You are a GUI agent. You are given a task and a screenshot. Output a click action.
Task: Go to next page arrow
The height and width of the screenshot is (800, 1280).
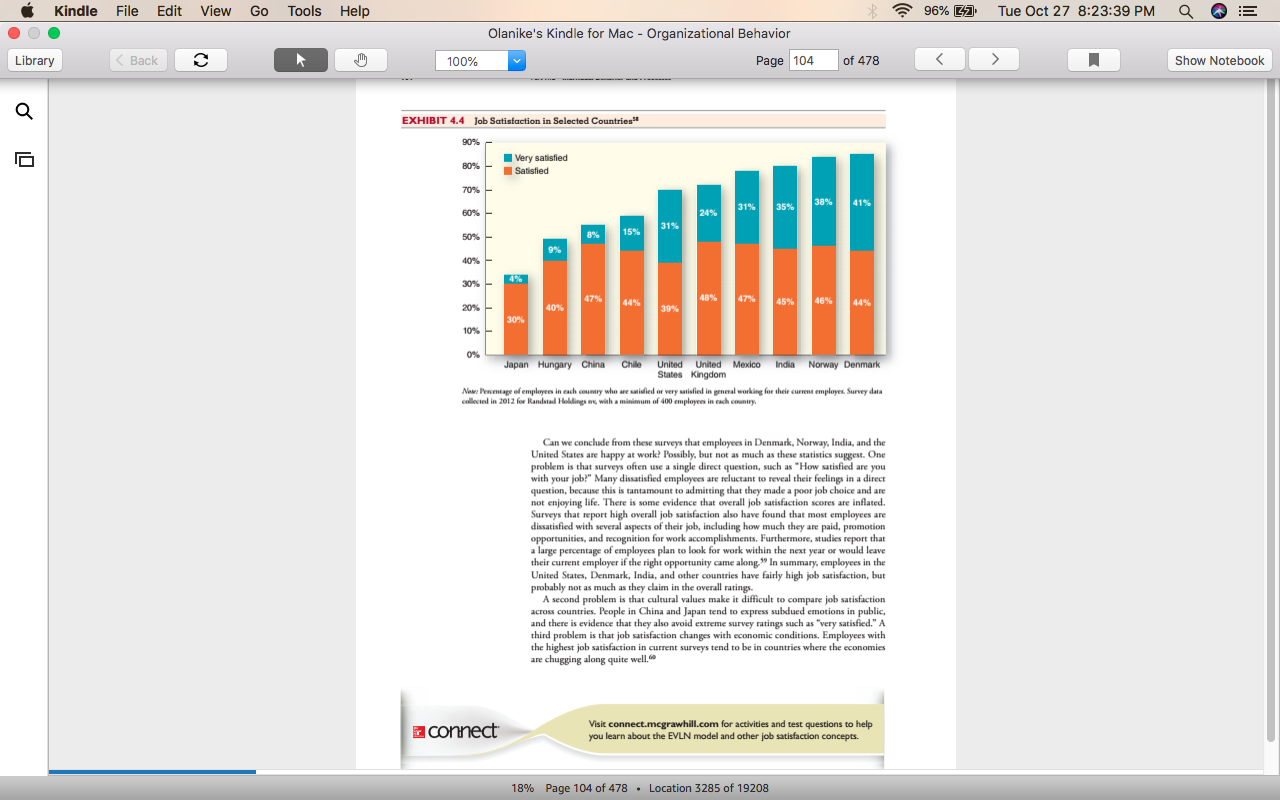point(994,60)
